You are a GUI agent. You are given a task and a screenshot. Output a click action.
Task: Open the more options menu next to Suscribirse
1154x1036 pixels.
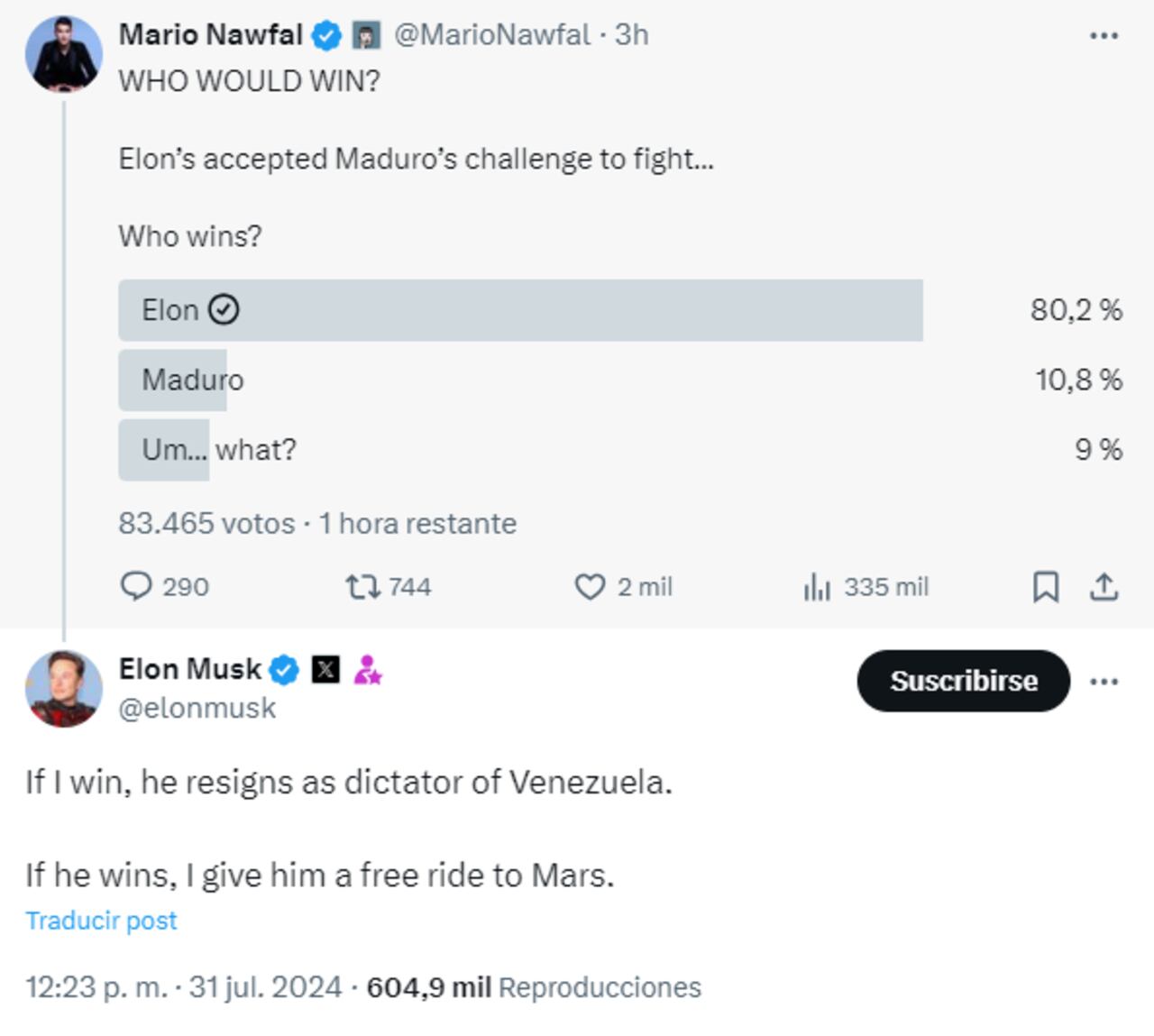(1104, 683)
